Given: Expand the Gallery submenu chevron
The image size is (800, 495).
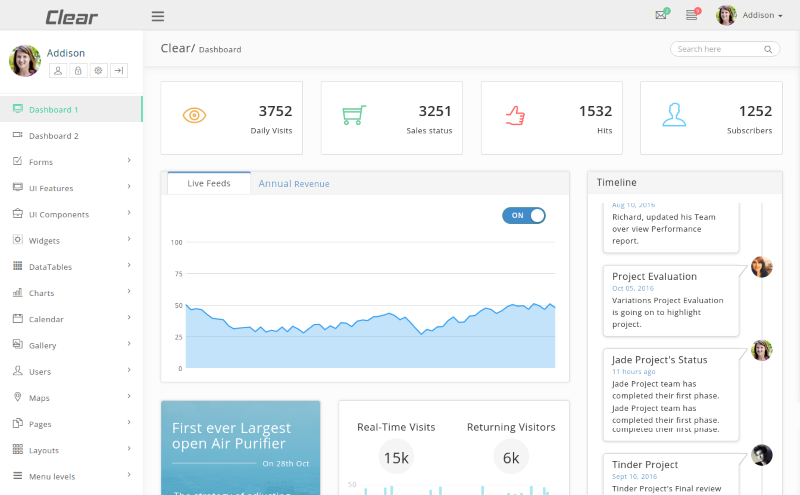Looking at the screenshot, I should [x=129, y=343].
